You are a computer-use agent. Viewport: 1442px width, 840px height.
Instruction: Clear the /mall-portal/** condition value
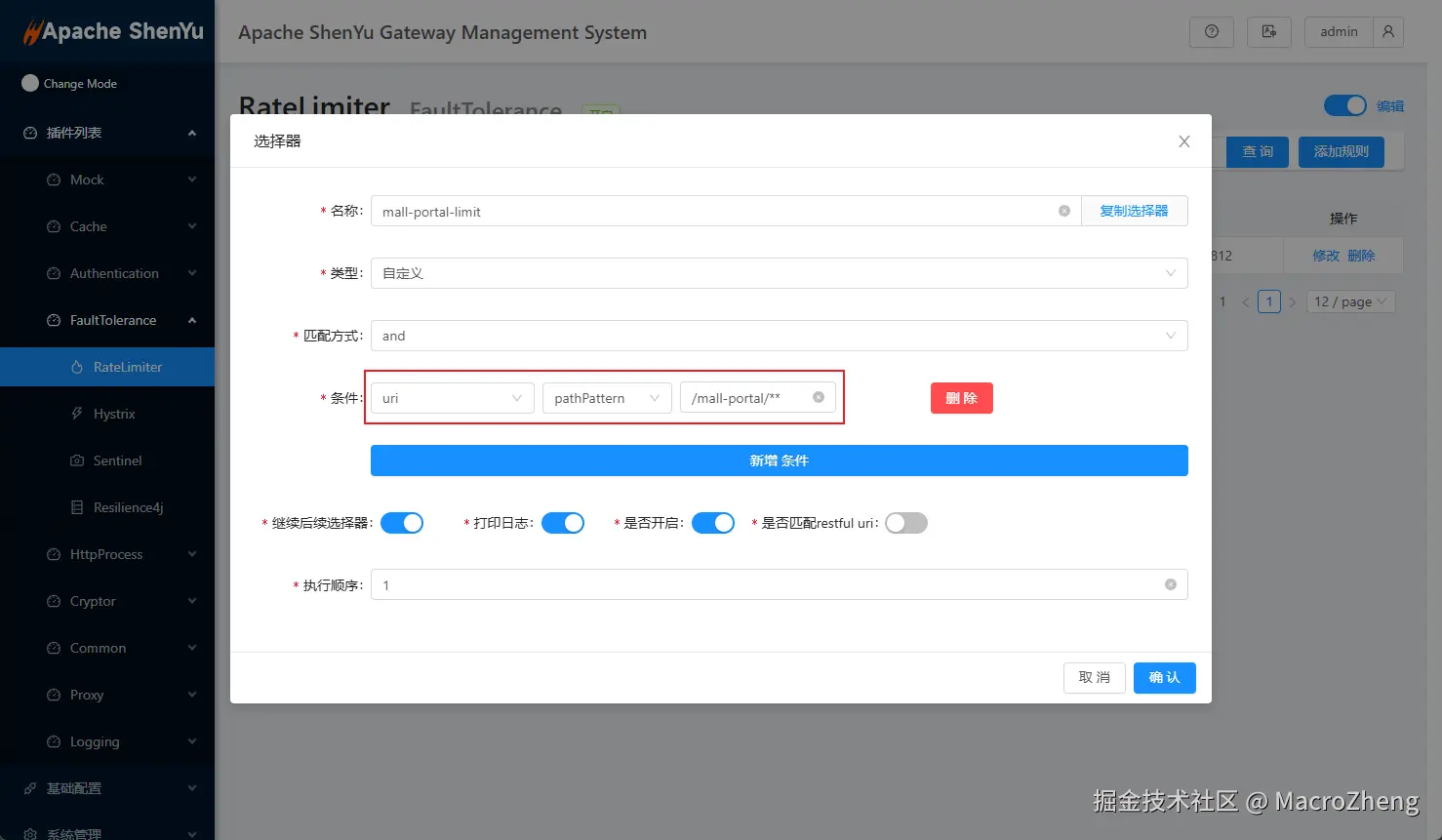pos(819,397)
